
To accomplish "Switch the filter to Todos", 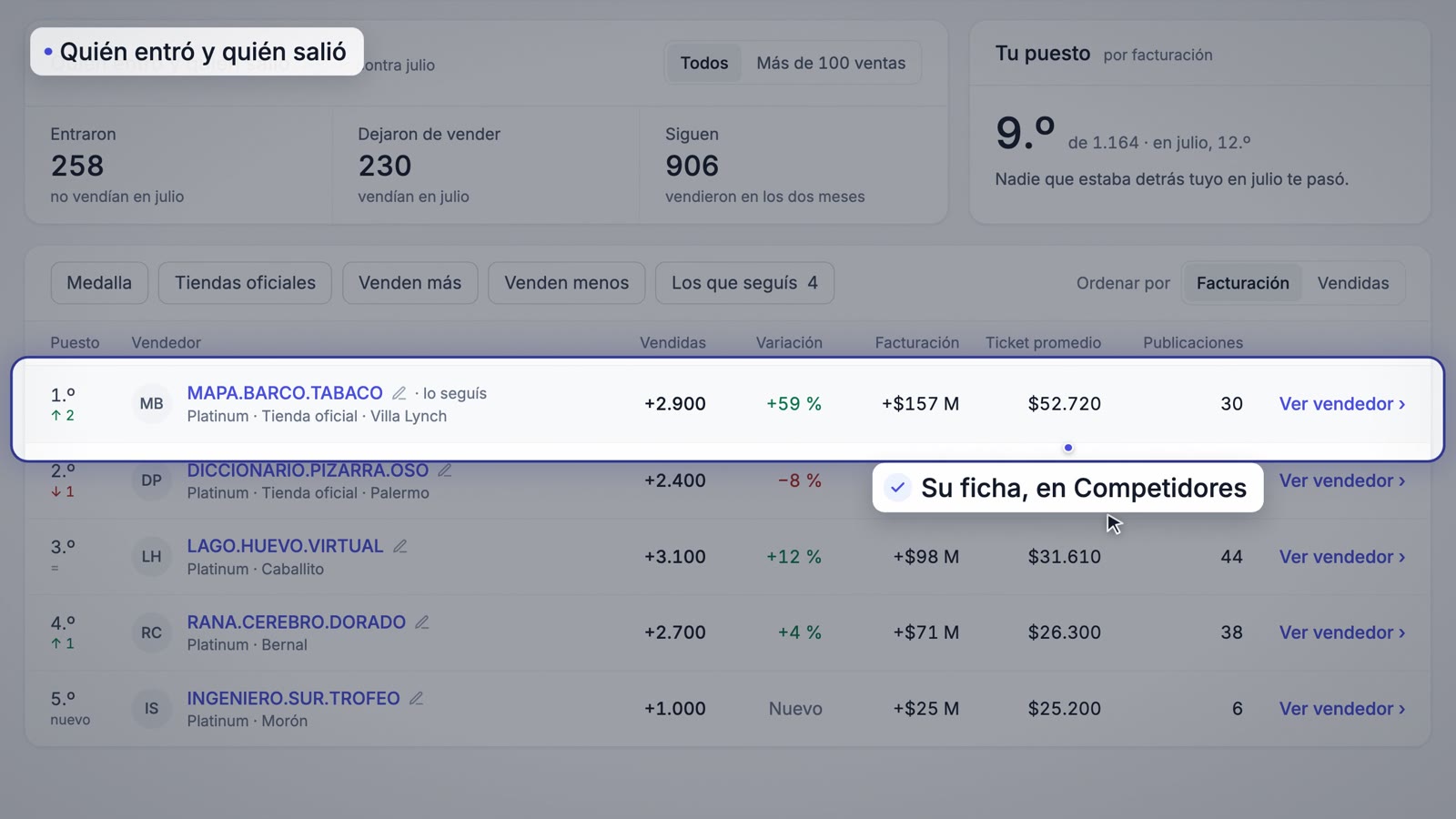I will pyautogui.click(x=704, y=63).
